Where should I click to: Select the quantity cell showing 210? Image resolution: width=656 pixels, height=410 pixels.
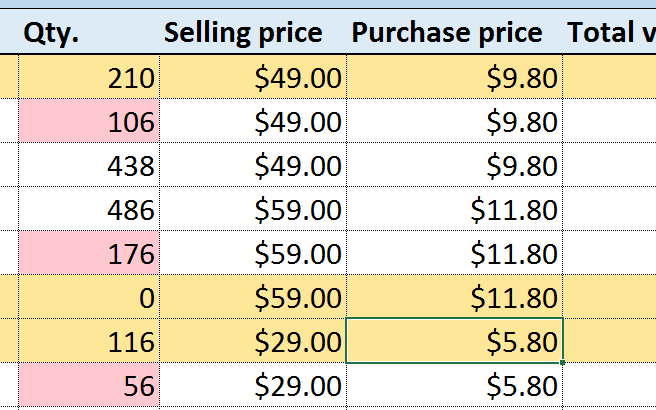(x=89, y=77)
